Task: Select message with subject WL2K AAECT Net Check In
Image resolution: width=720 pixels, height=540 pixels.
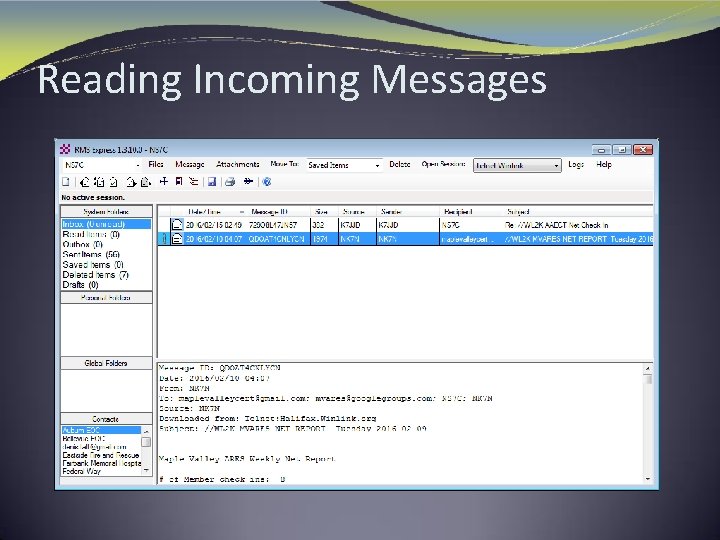Action: 405,225
